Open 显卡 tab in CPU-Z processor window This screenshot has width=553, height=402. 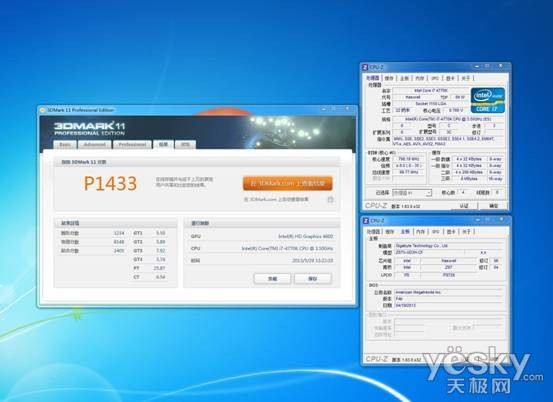[451, 78]
